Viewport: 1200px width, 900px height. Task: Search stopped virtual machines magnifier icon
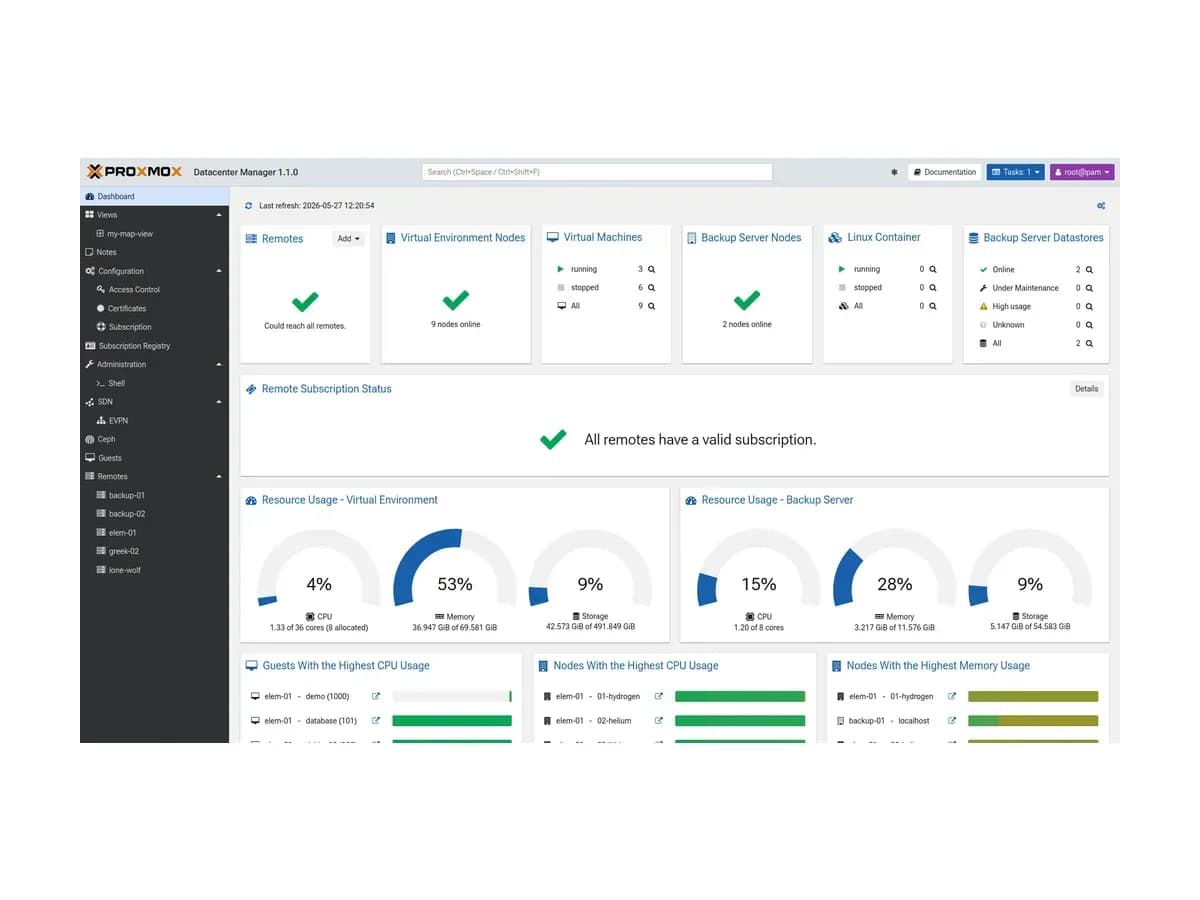point(651,288)
